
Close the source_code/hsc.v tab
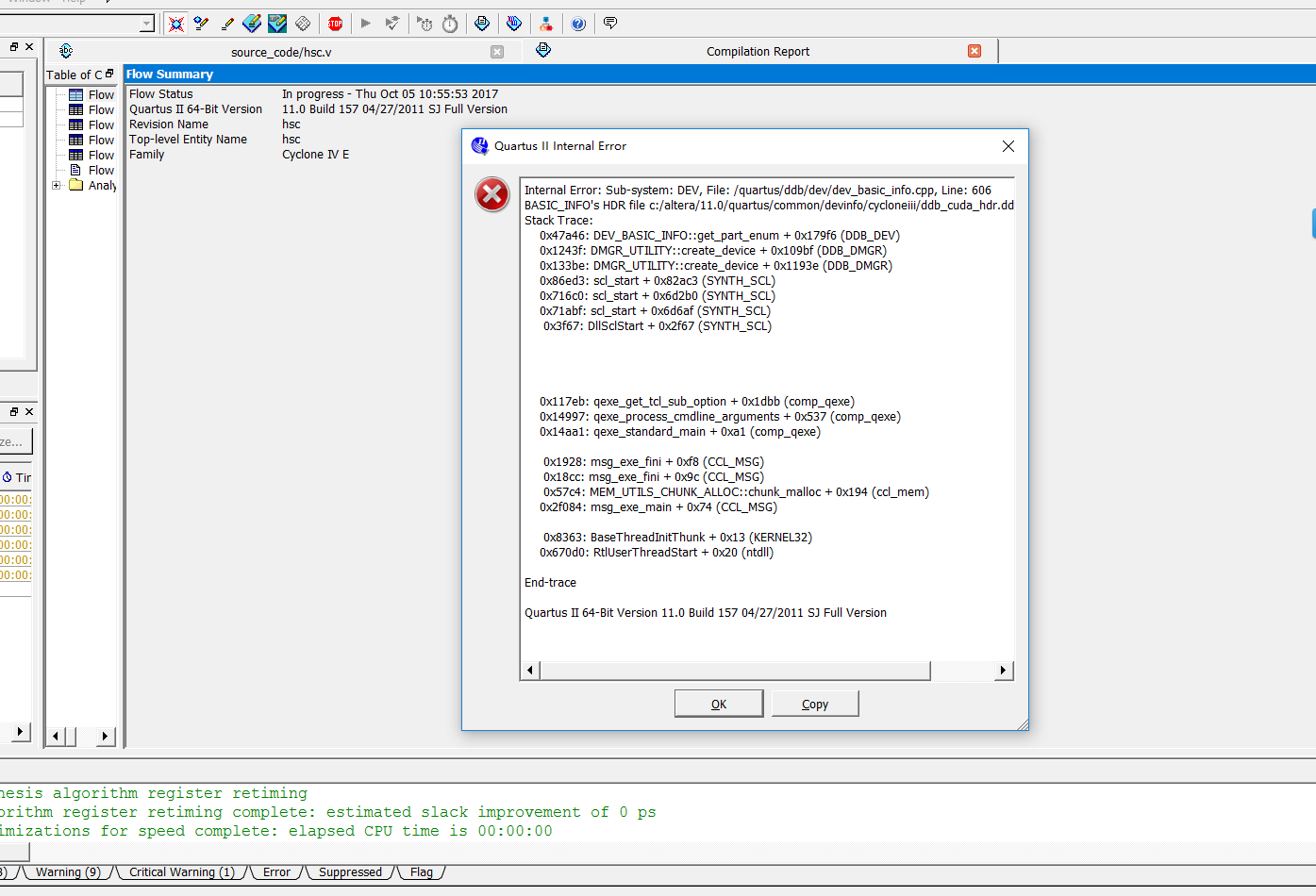[497, 52]
